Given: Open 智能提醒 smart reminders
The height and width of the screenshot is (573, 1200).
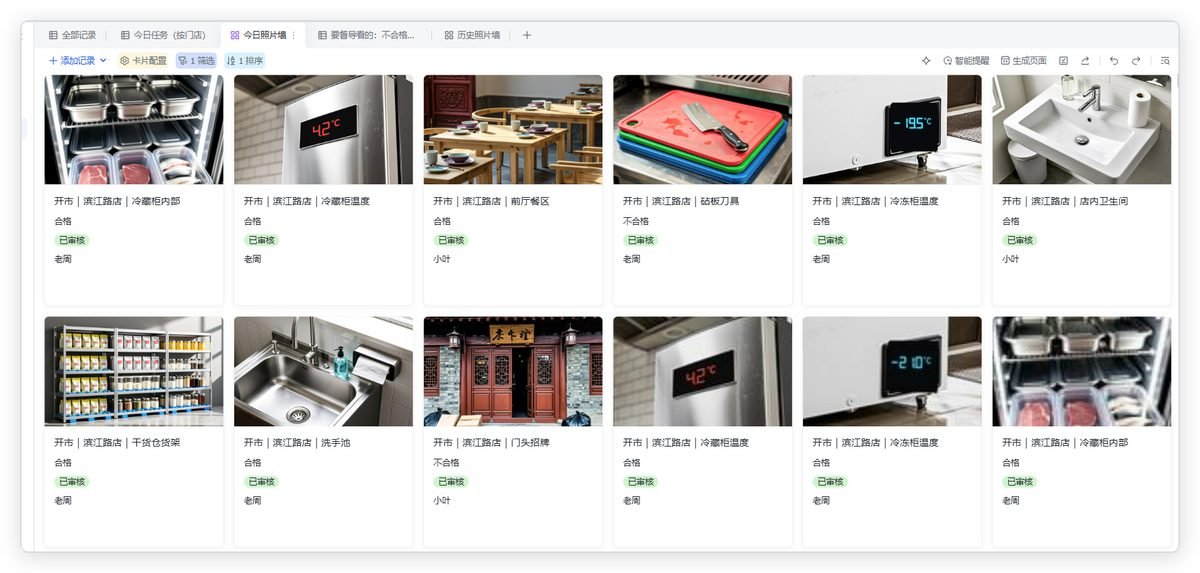Looking at the screenshot, I should coord(966,61).
